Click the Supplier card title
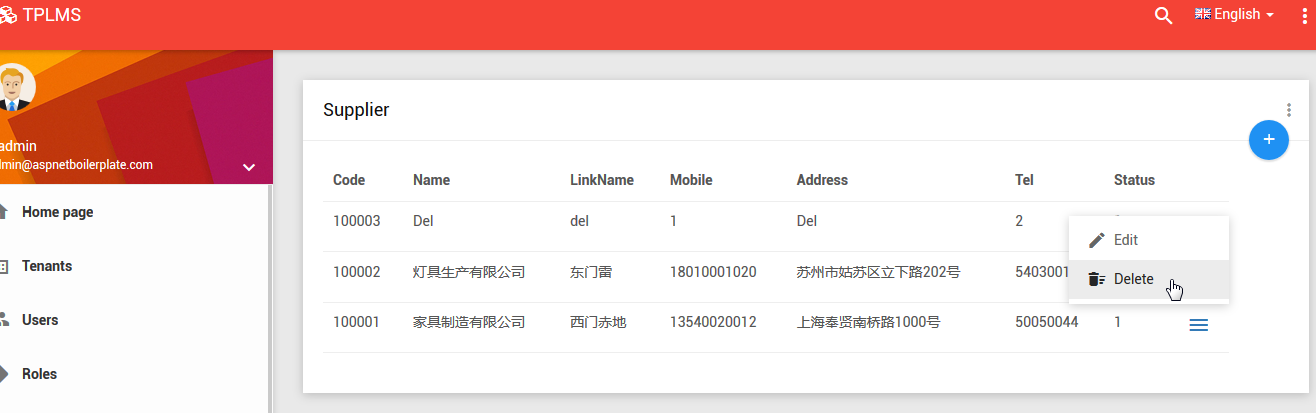1316x413 pixels. point(356,110)
